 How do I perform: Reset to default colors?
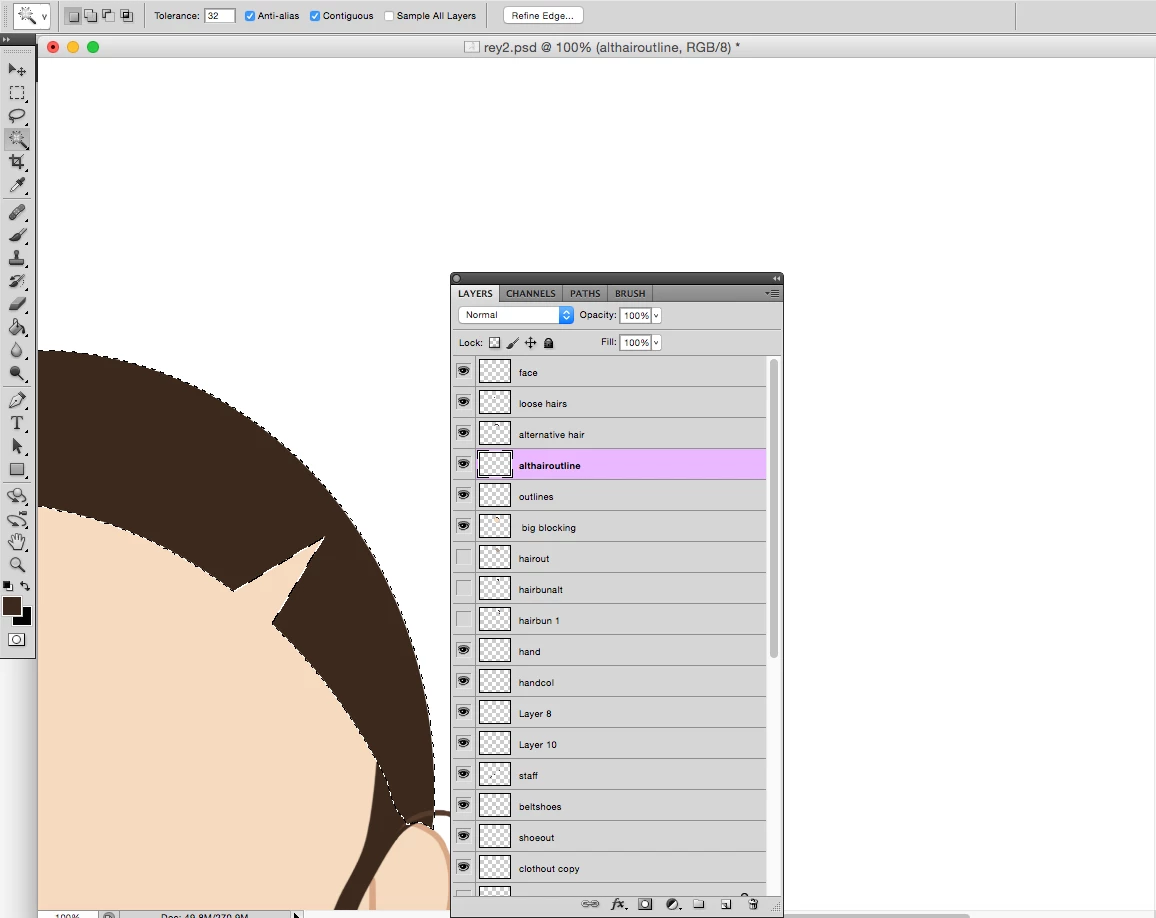(x=7, y=586)
